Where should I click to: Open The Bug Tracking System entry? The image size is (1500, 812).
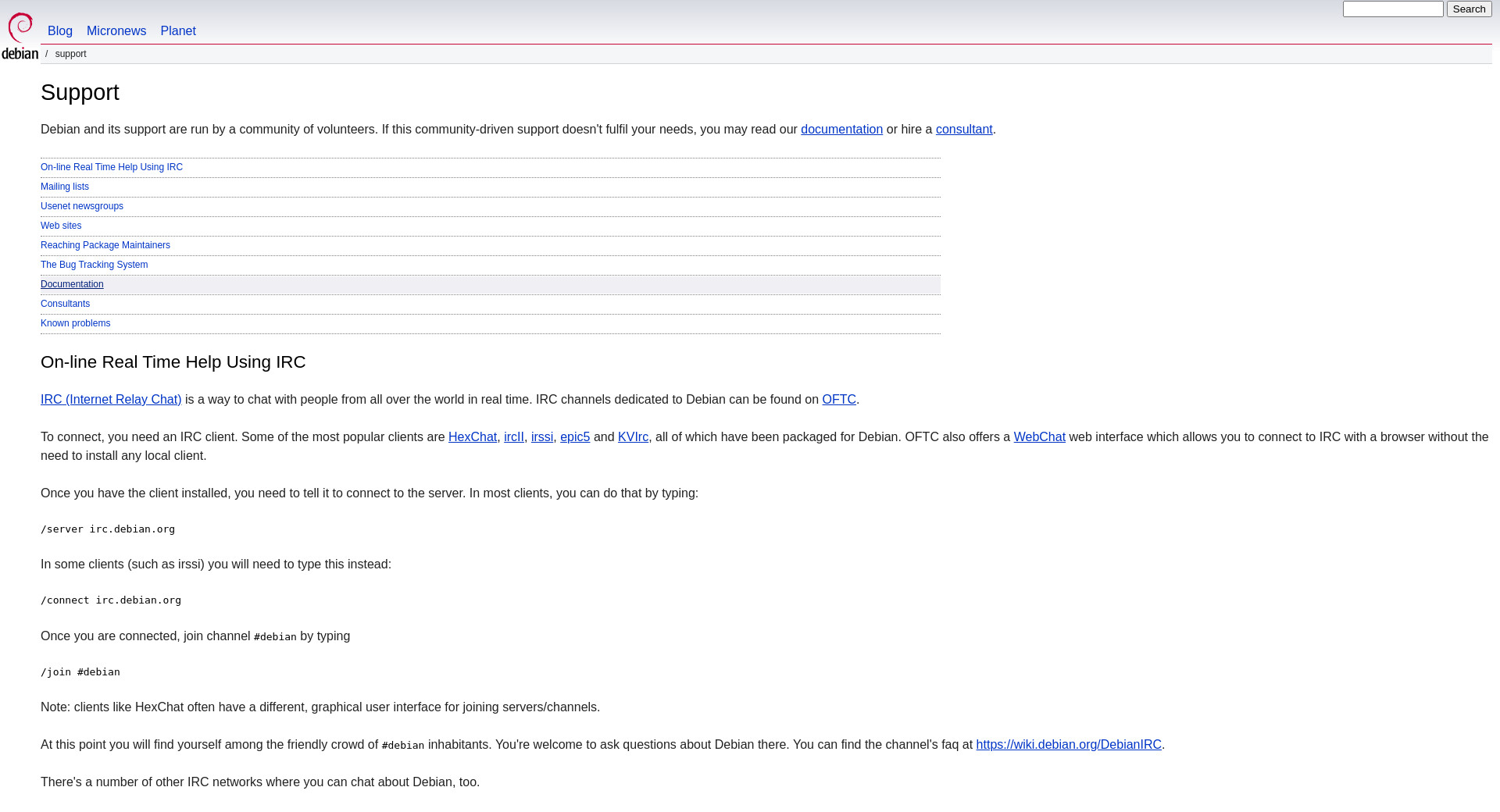[94, 265]
